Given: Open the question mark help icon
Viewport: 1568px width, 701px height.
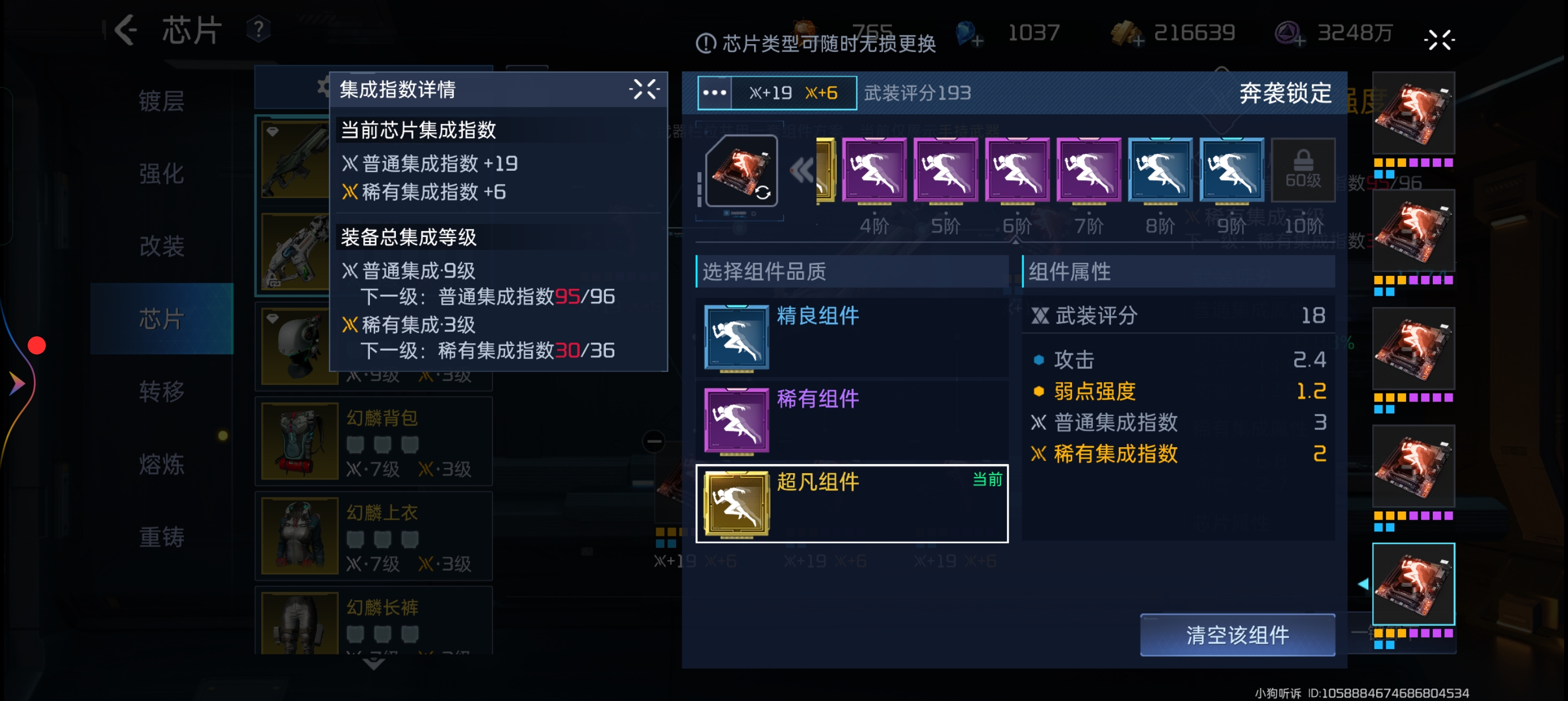Looking at the screenshot, I should click(x=258, y=29).
